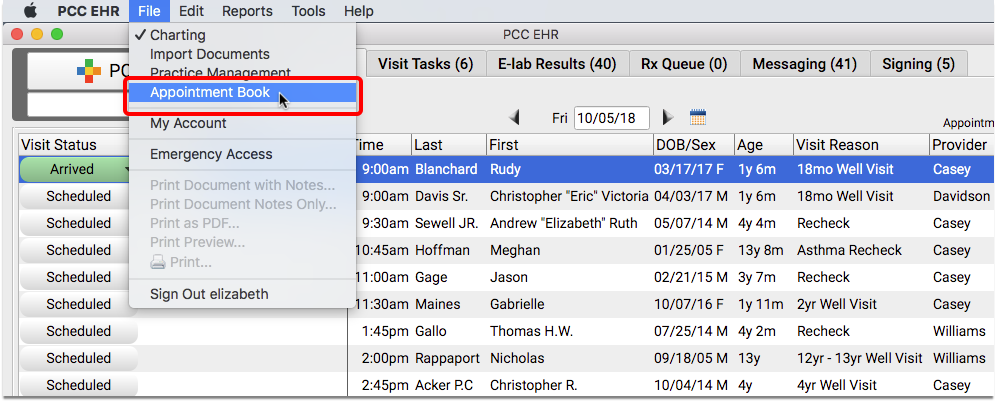Open Scheduled status for Hoffman row
This screenshot has height=403, width=997.
(x=79, y=250)
